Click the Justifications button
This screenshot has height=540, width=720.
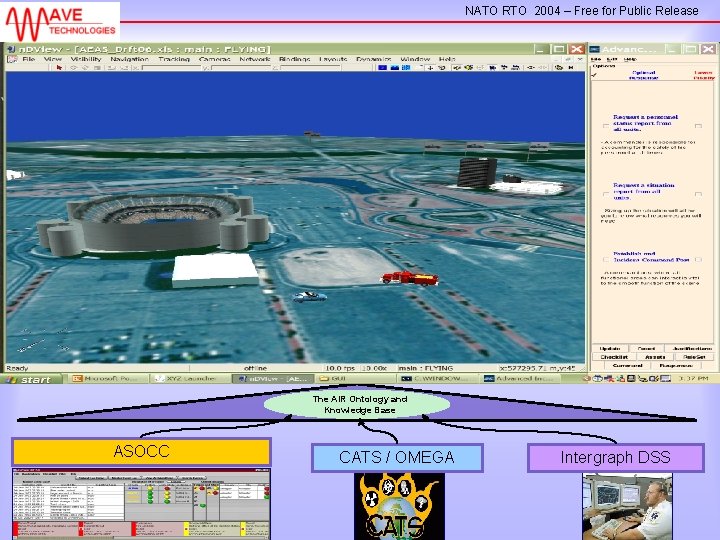692,349
